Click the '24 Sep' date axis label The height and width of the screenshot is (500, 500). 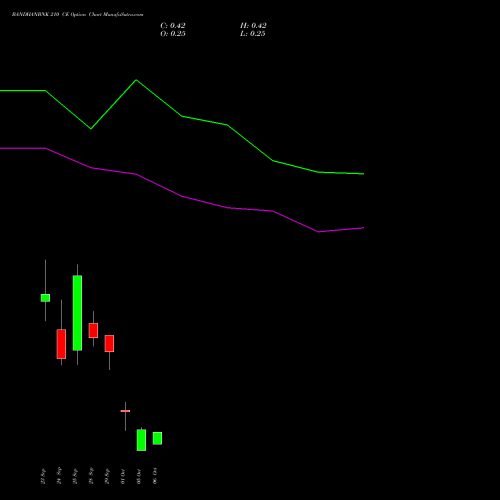59,476
